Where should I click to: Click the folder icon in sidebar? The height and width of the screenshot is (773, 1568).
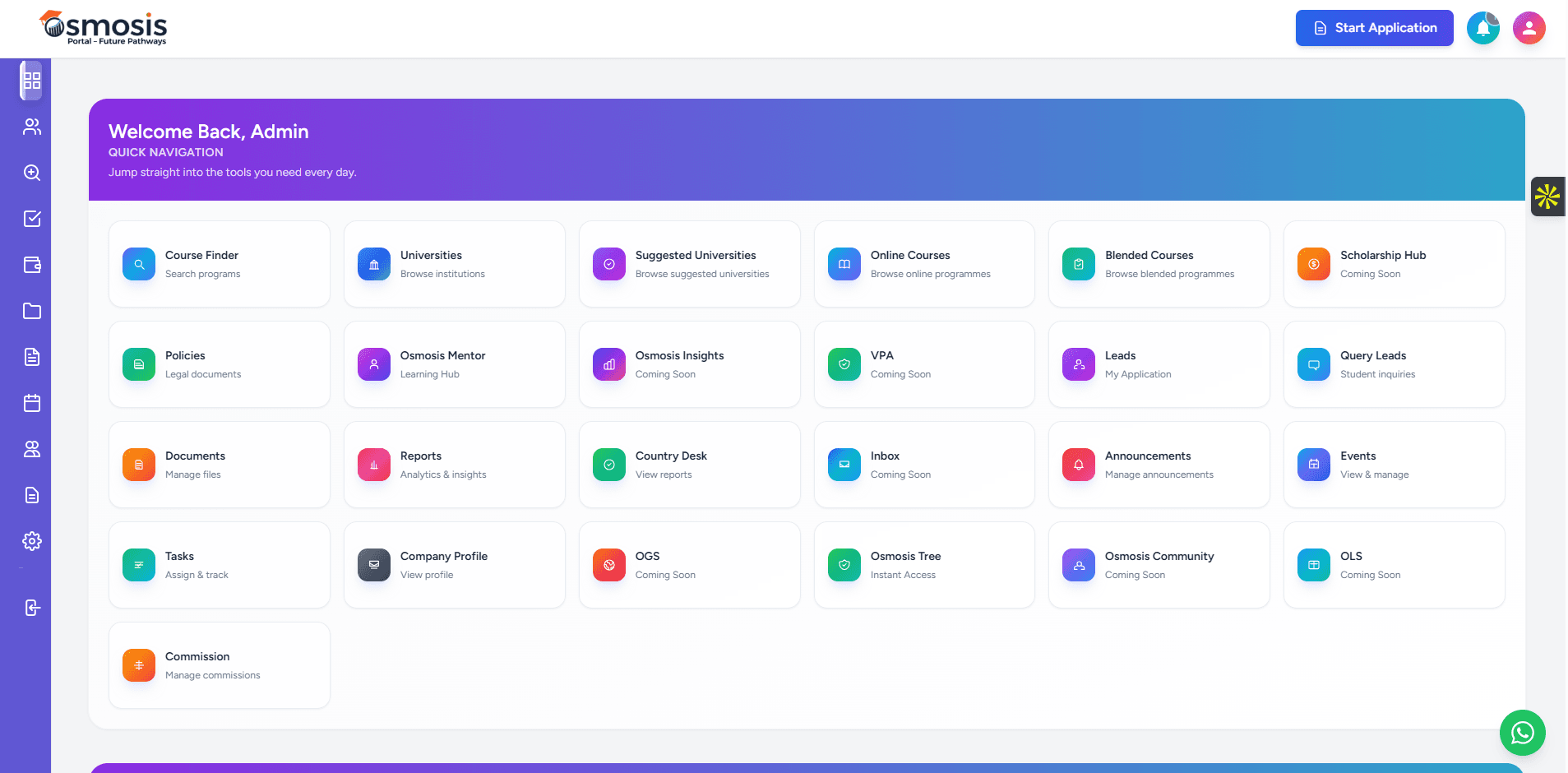(x=31, y=311)
